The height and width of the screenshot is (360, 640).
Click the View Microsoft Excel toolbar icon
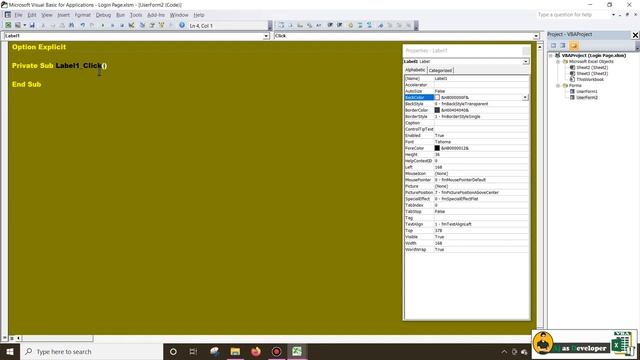click(8, 25)
